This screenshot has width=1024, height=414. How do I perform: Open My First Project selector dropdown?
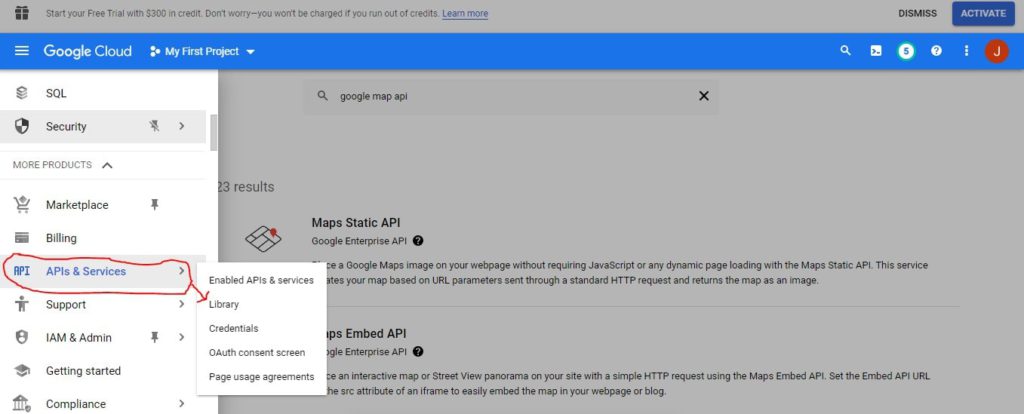pyautogui.click(x=203, y=51)
